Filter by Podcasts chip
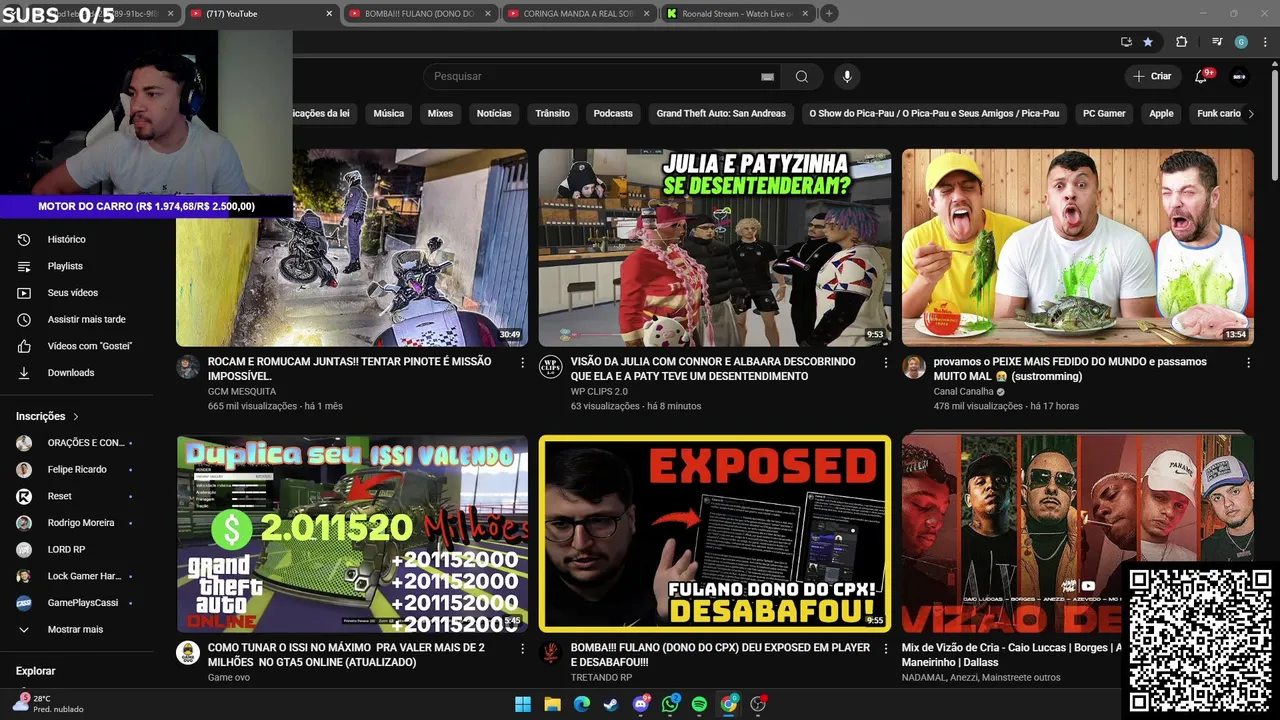 [613, 114]
